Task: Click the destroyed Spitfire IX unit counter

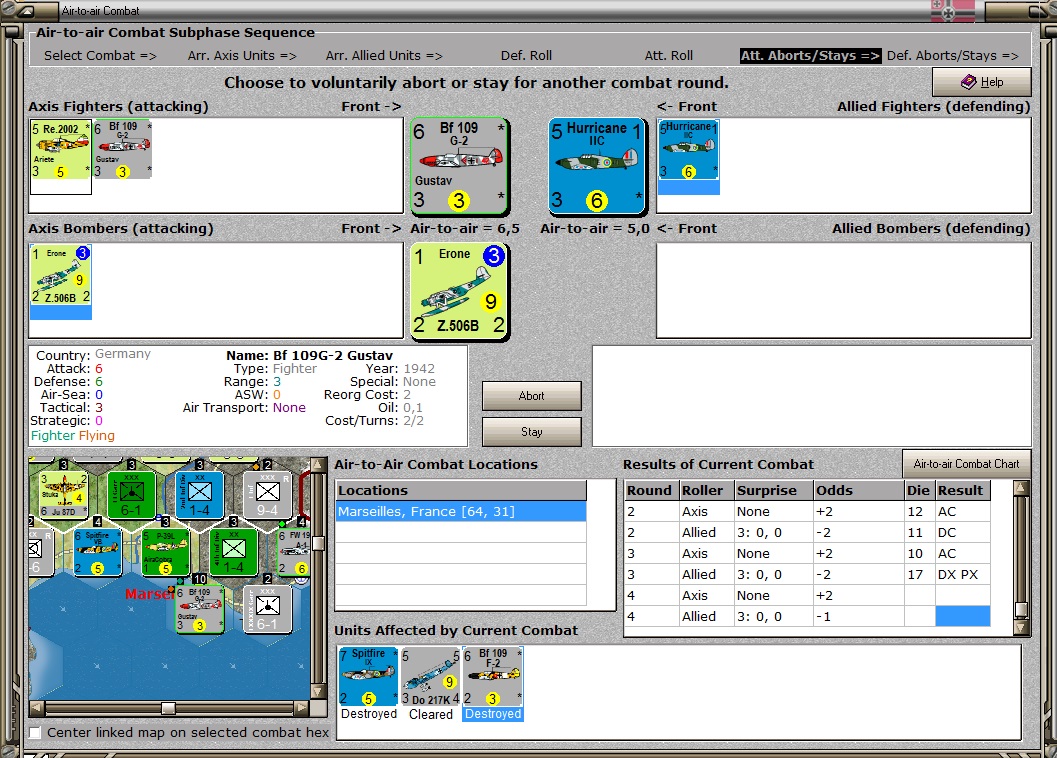Action: 368,676
